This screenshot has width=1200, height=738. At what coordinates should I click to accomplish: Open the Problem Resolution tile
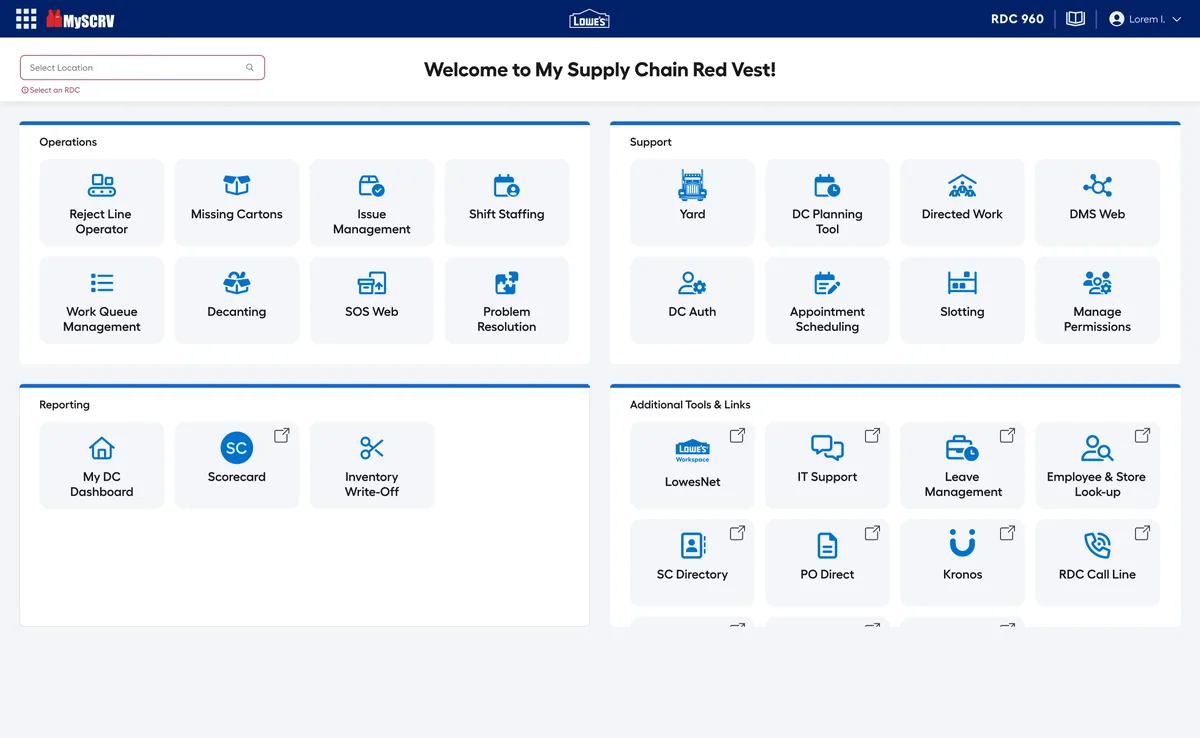coord(507,300)
